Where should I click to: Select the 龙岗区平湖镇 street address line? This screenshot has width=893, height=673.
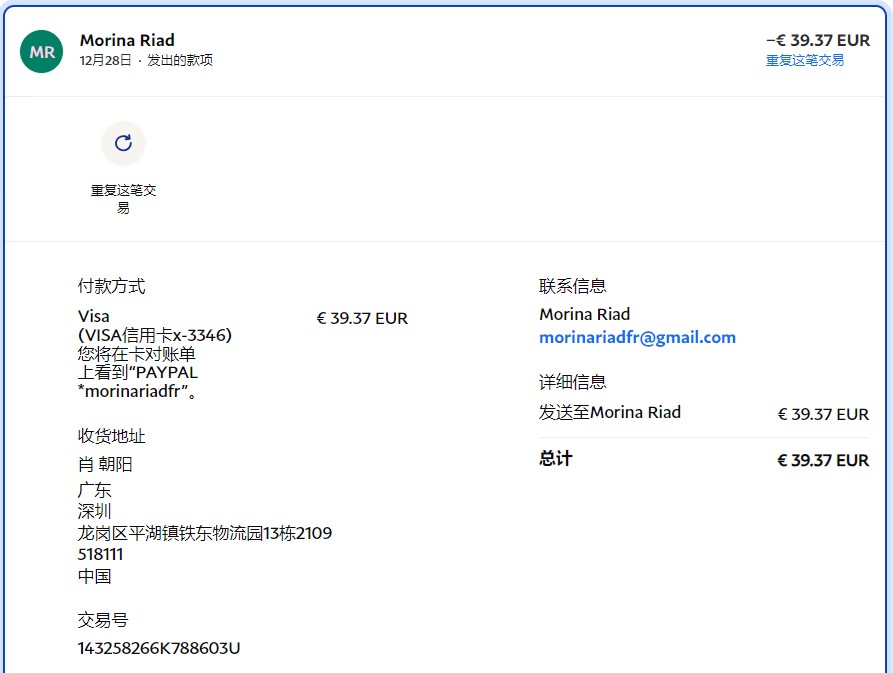pos(204,533)
